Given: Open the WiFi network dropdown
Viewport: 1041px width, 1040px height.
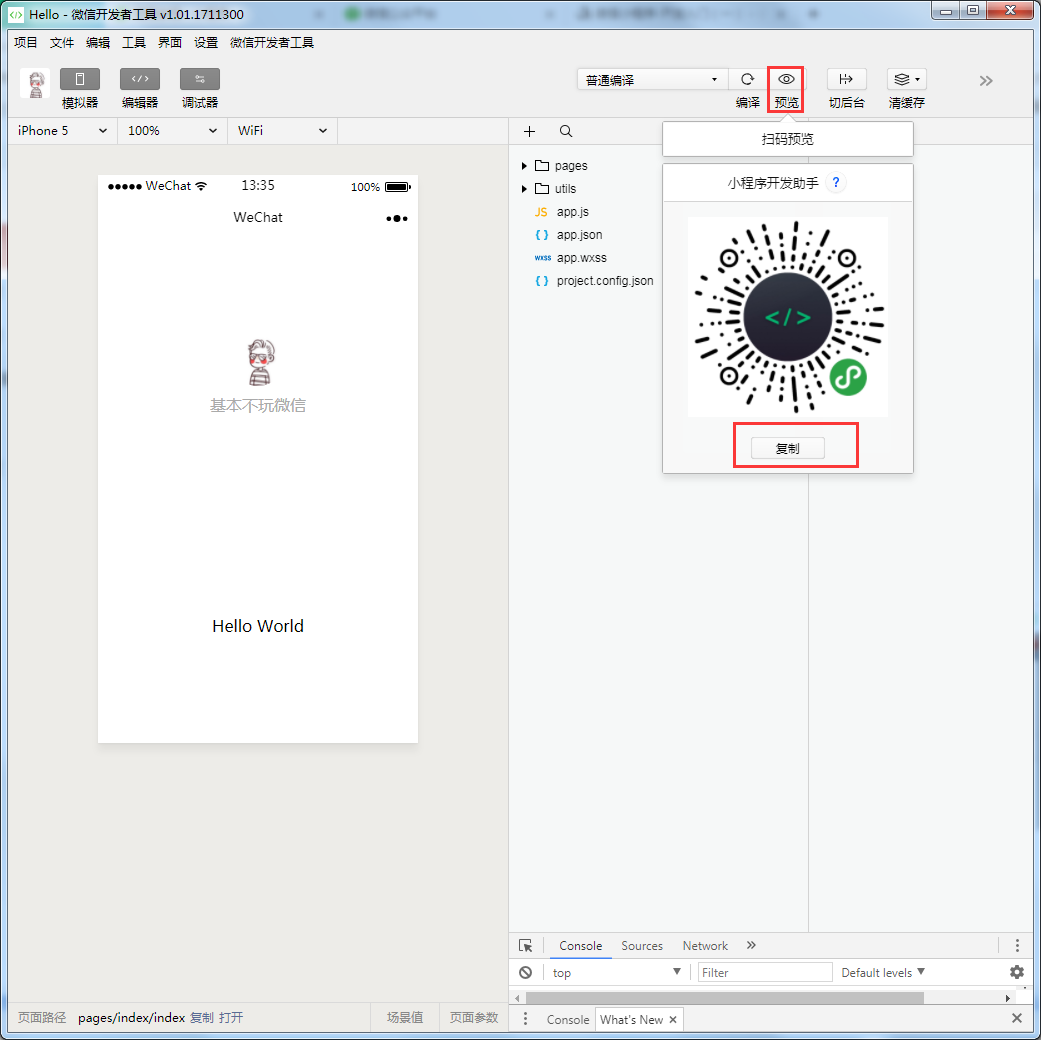Looking at the screenshot, I should [283, 131].
